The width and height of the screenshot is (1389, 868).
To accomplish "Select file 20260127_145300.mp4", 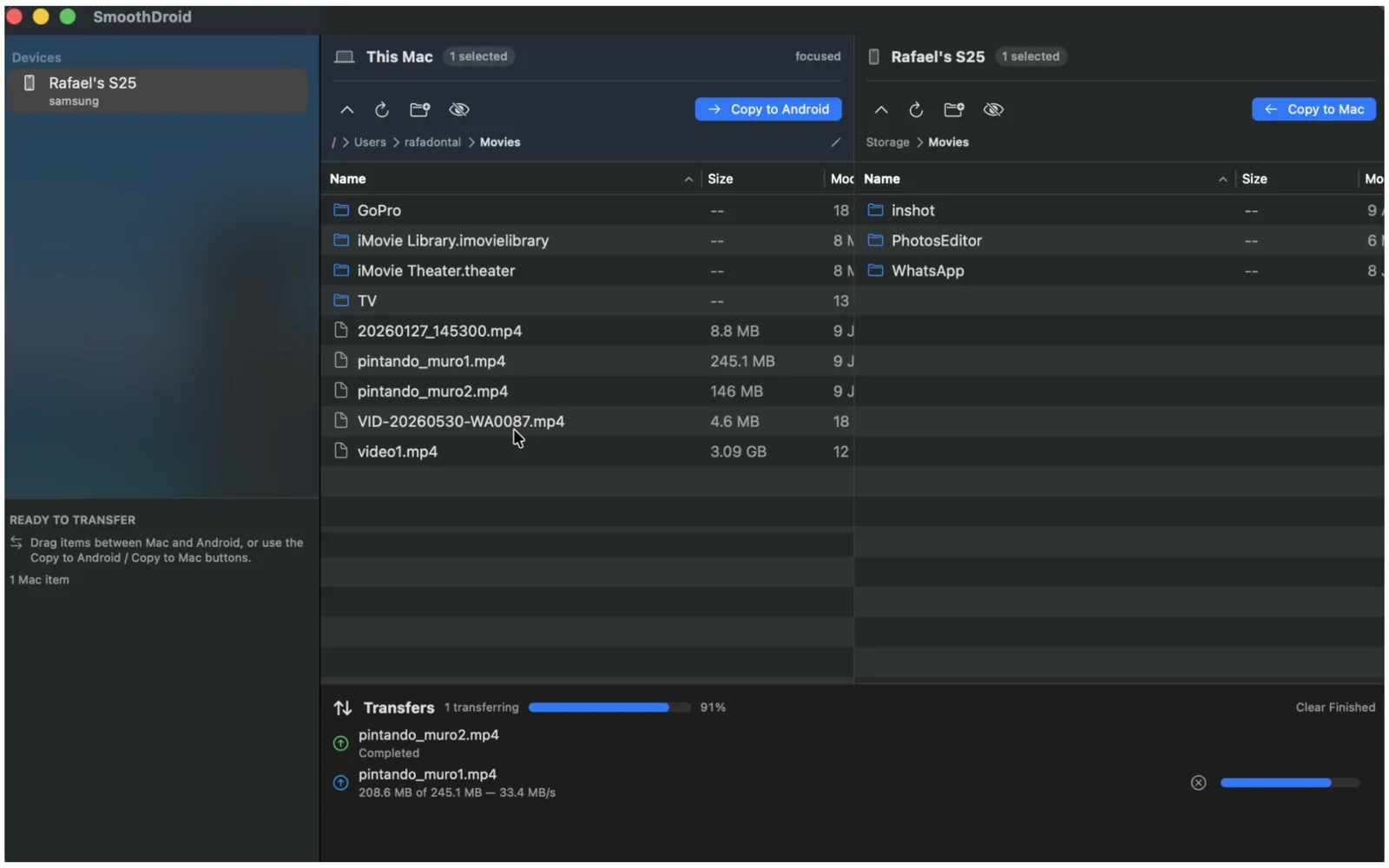I will [x=587, y=332].
